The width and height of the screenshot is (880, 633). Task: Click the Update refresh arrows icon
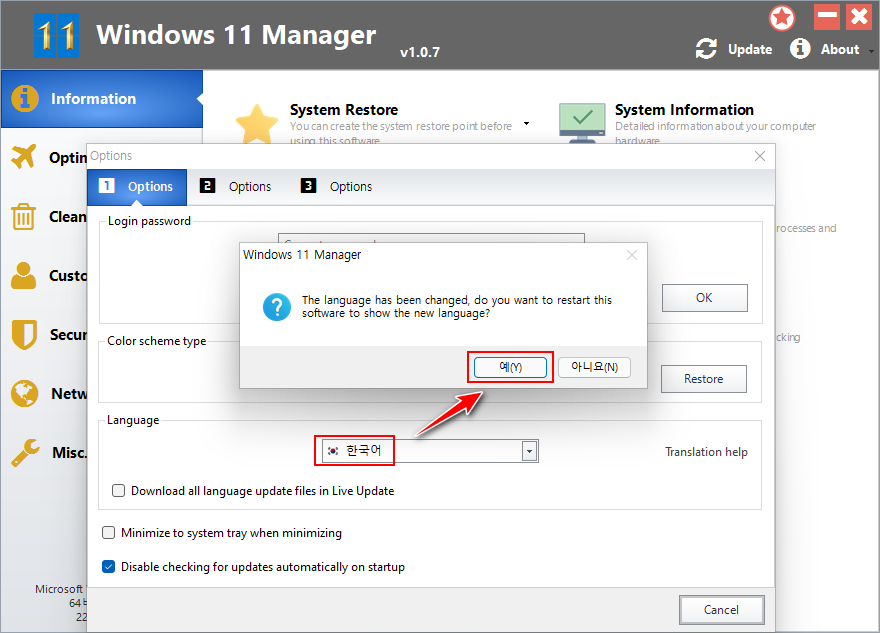(x=706, y=49)
